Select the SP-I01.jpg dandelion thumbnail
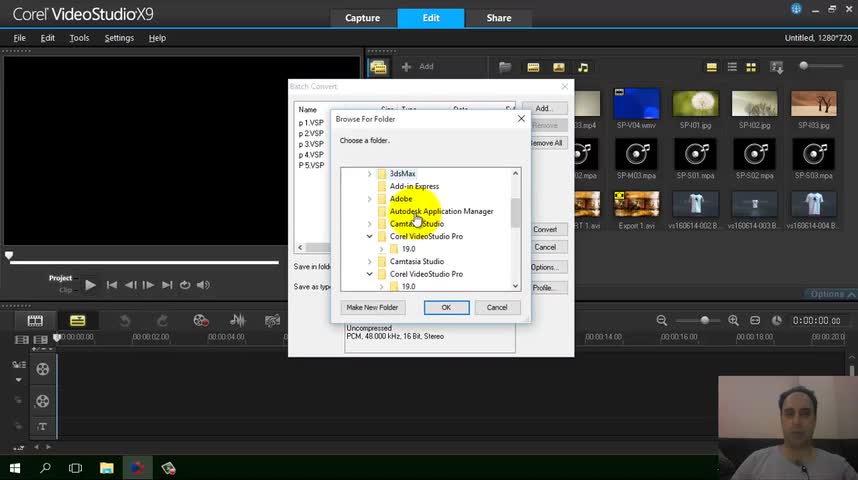Screen dimensions: 858x480 tap(695, 103)
